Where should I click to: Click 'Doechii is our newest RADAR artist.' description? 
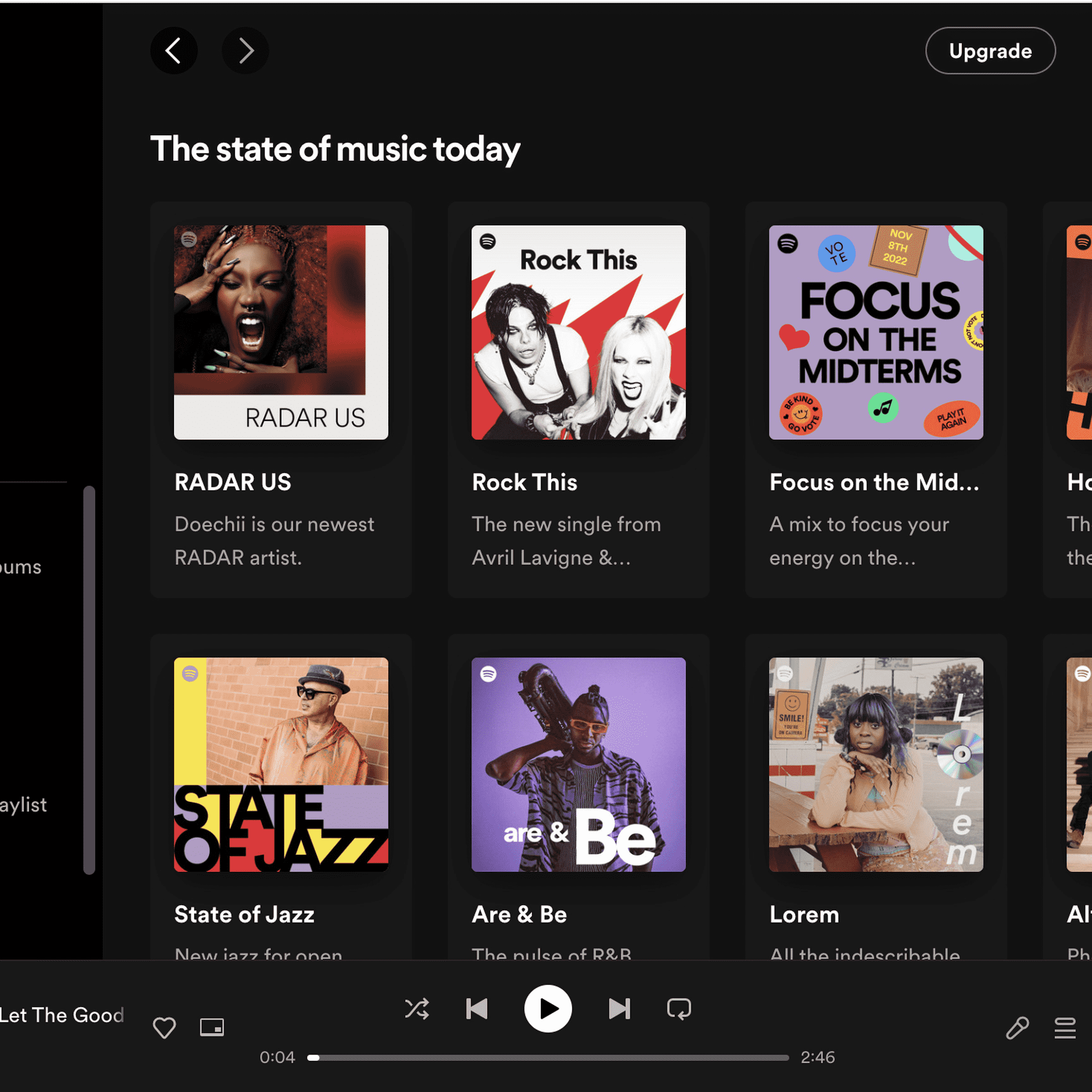click(x=274, y=541)
